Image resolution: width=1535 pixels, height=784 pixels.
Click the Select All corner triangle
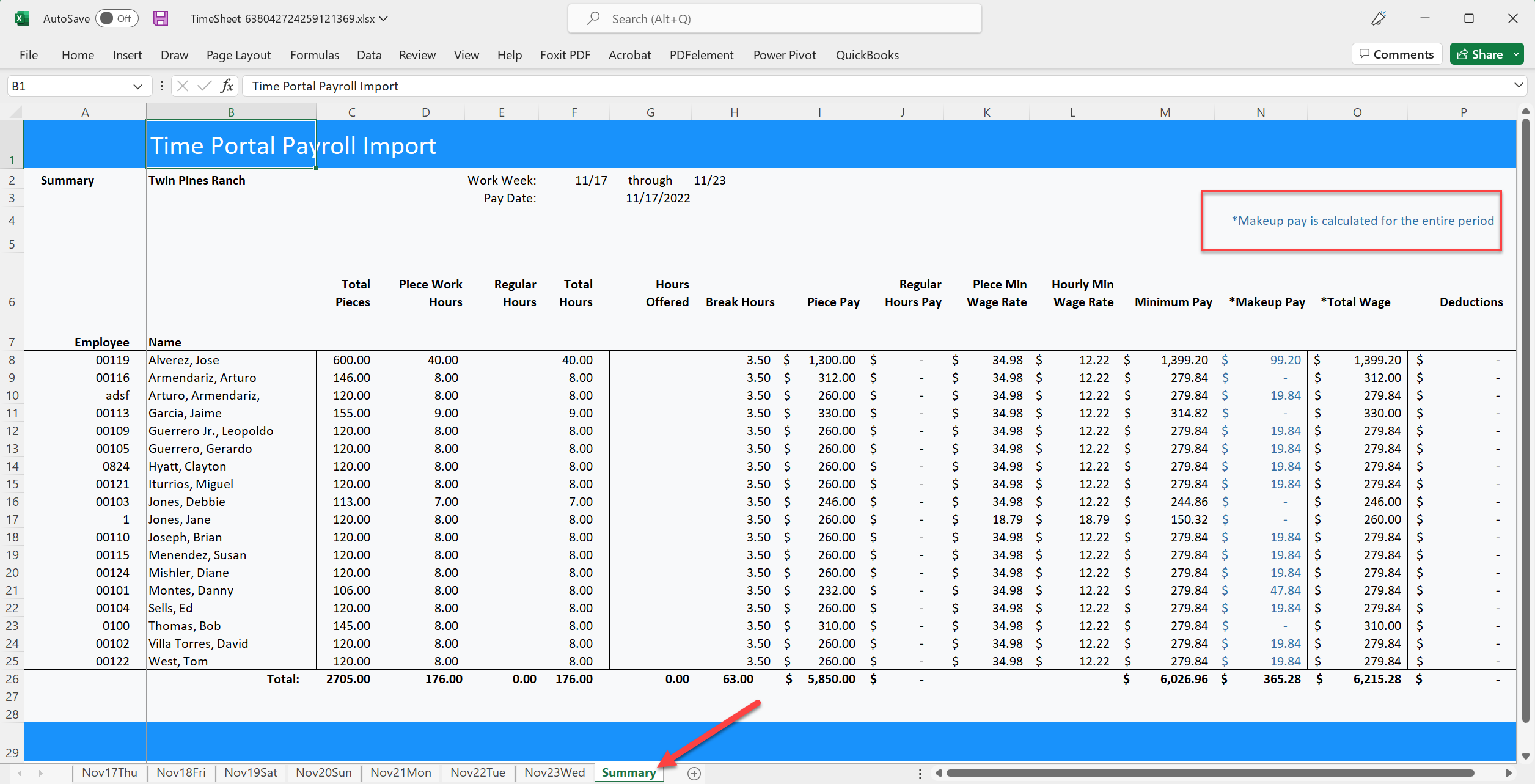click(x=16, y=112)
